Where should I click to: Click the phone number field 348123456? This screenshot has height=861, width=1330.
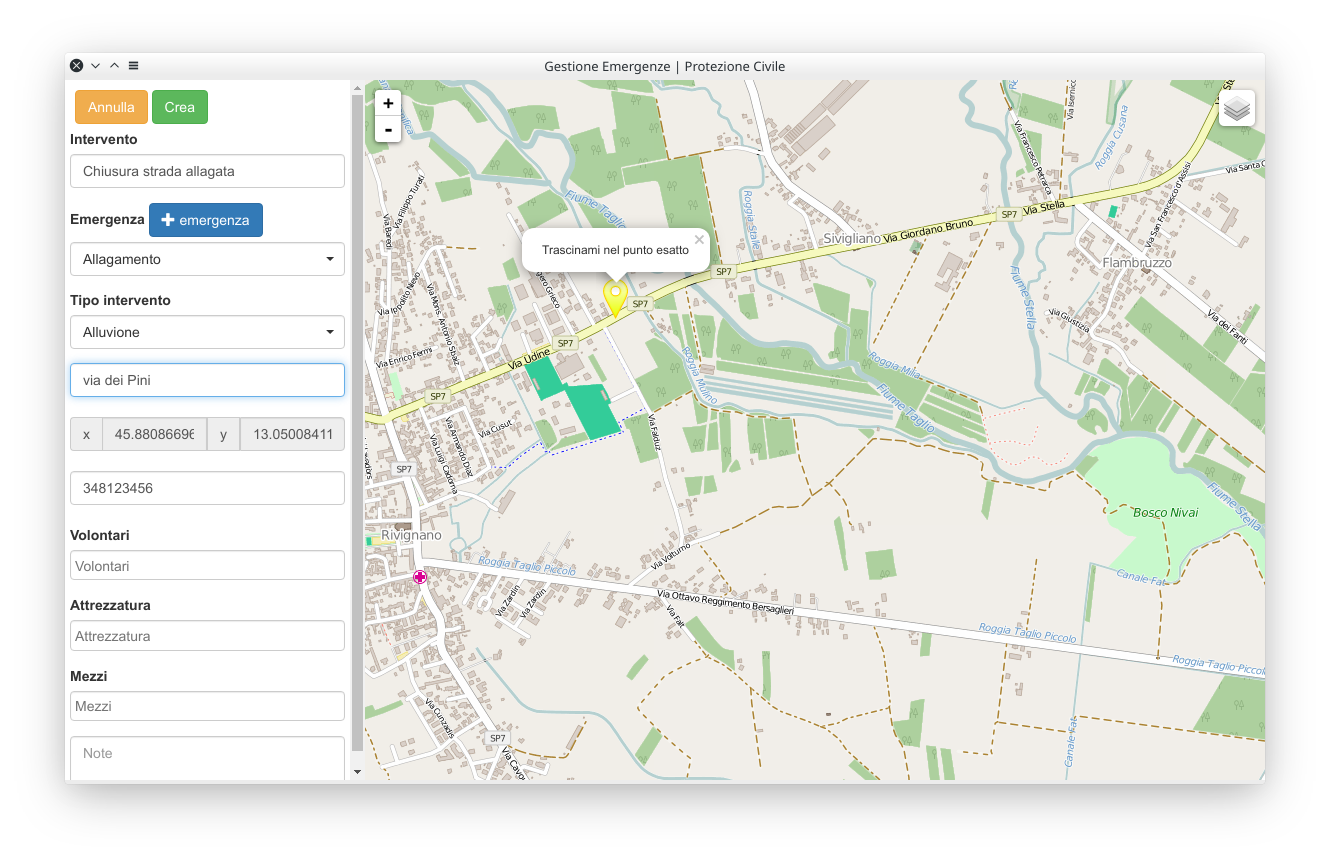[207, 488]
